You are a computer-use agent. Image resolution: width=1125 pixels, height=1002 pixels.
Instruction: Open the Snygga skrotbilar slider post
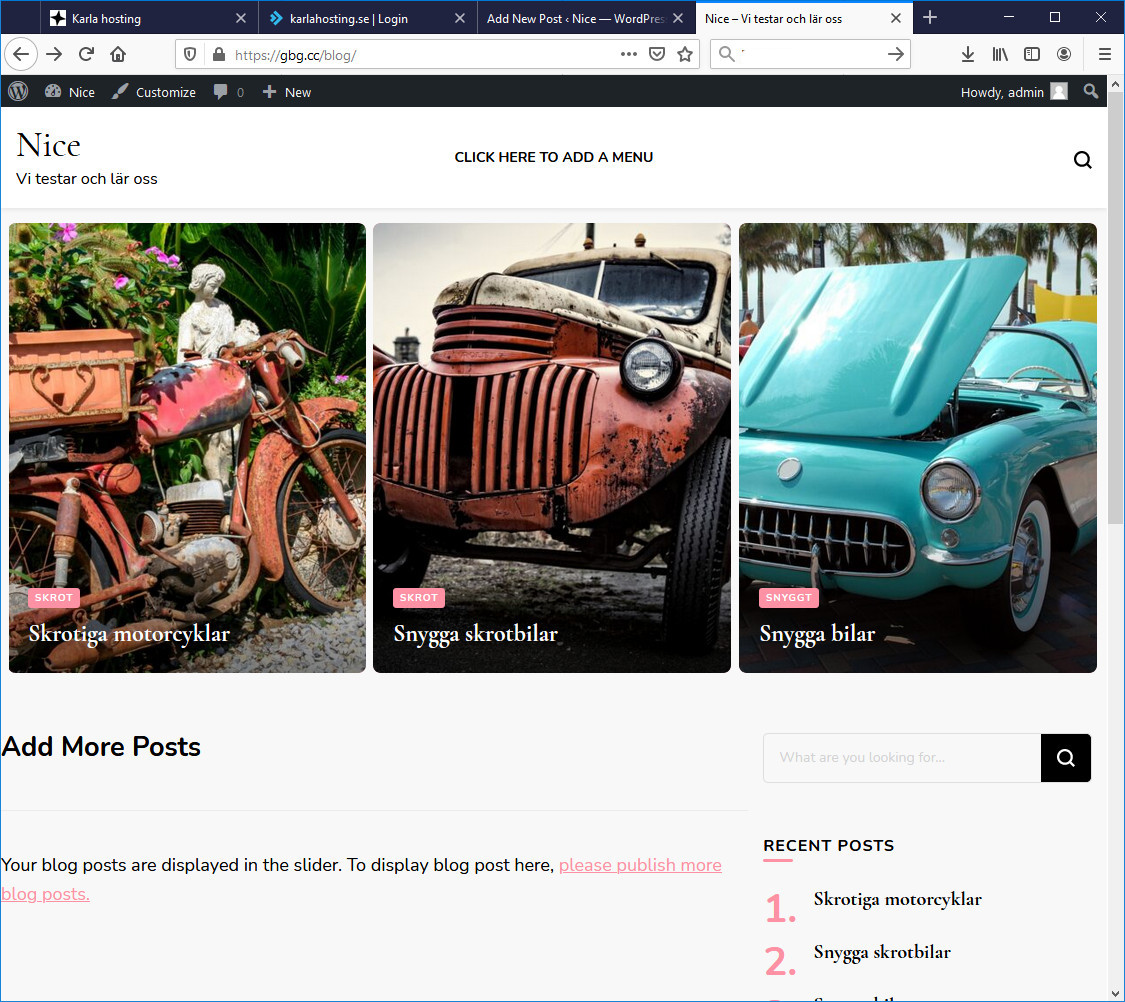click(x=476, y=634)
